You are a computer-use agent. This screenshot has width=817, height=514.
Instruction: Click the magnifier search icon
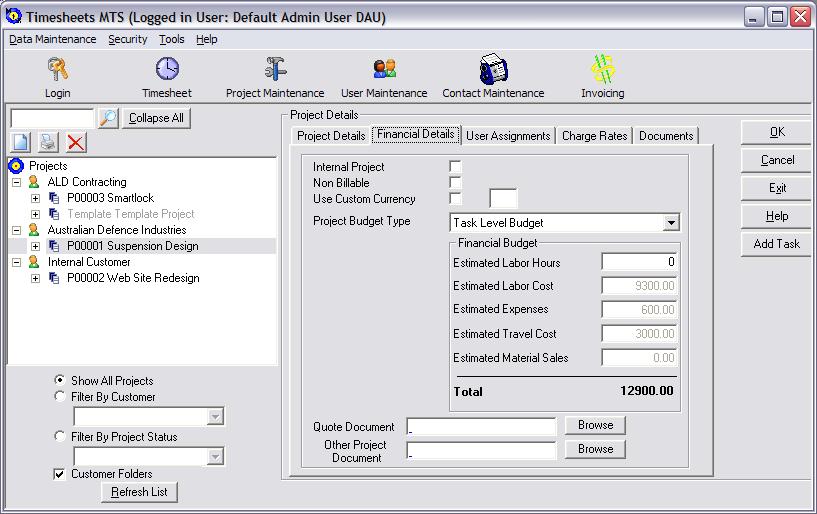click(x=108, y=118)
